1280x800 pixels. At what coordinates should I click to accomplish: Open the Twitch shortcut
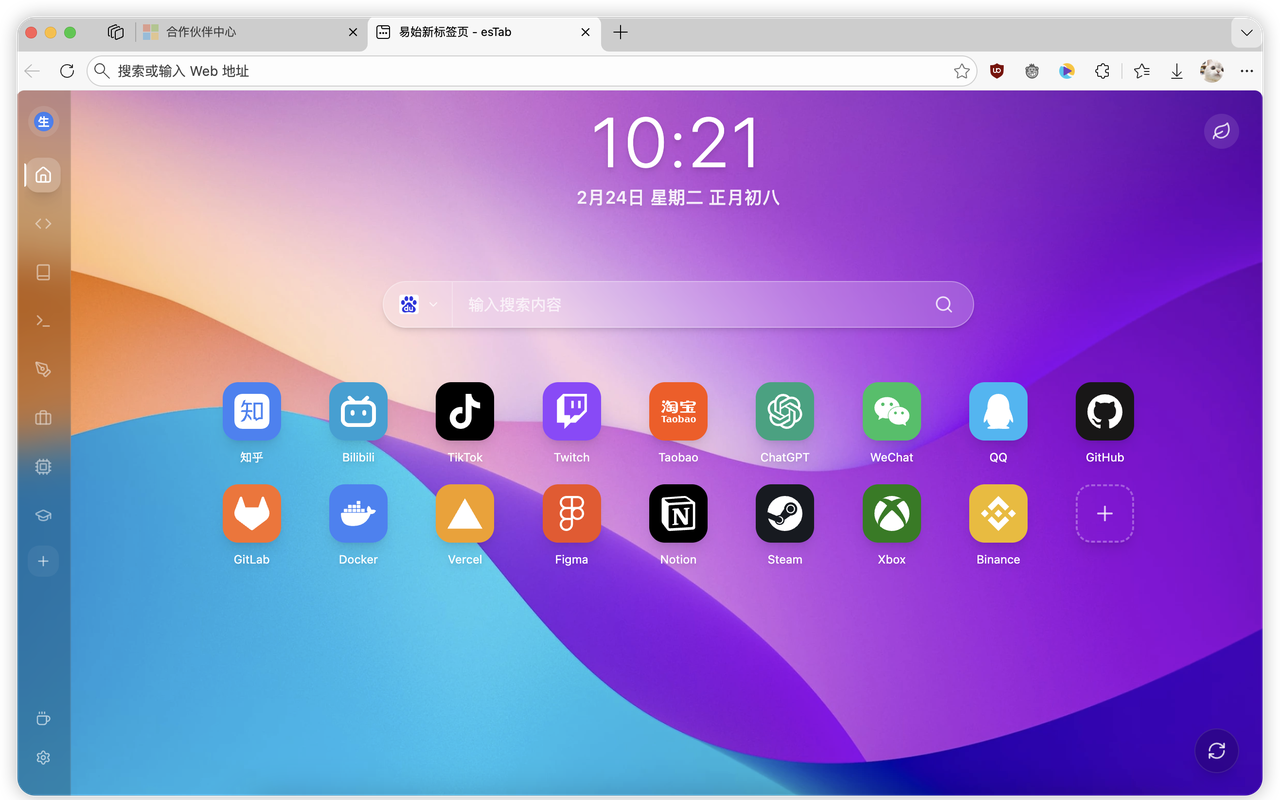point(572,411)
